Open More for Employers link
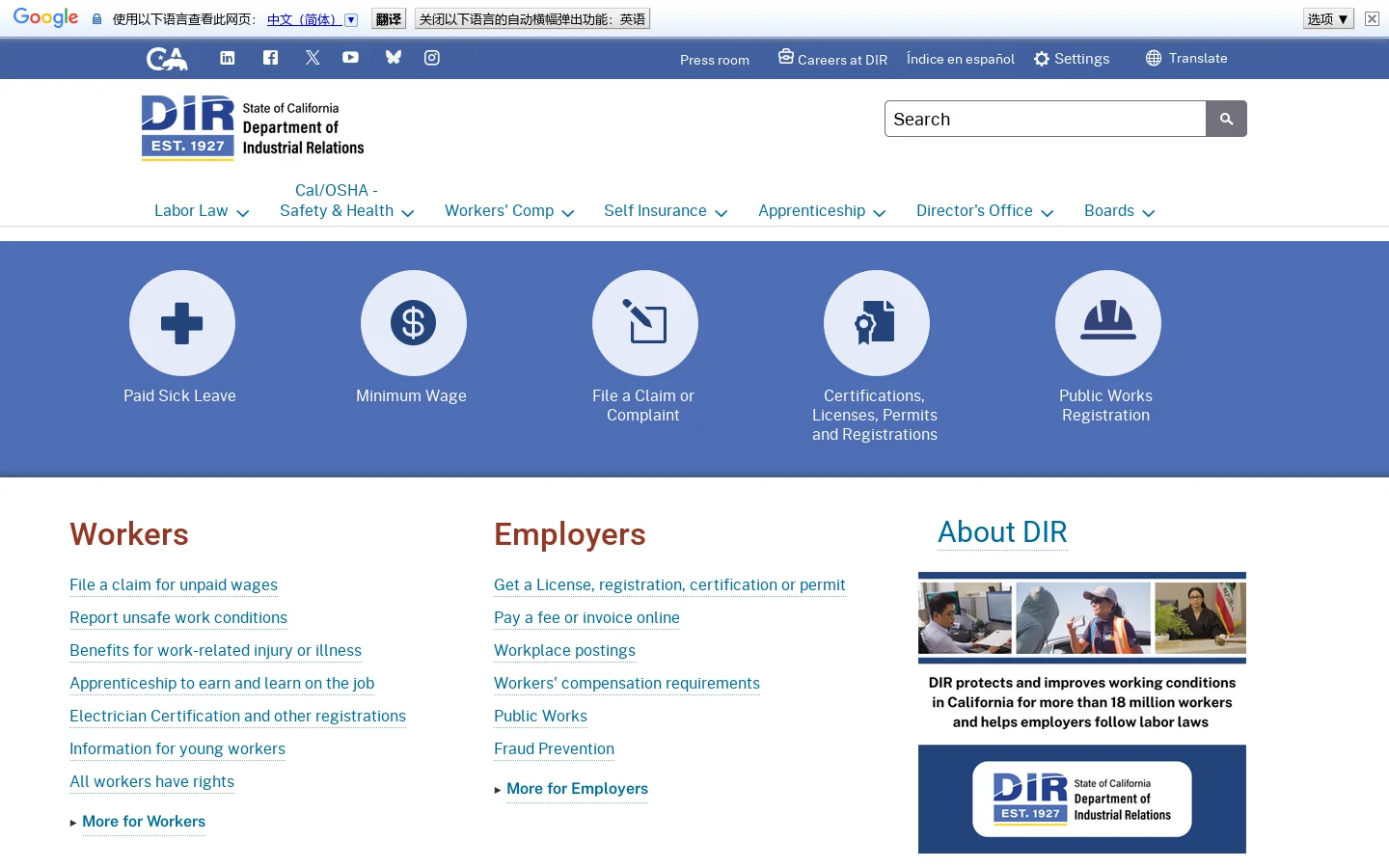The width and height of the screenshot is (1389, 868). click(x=577, y=789)
